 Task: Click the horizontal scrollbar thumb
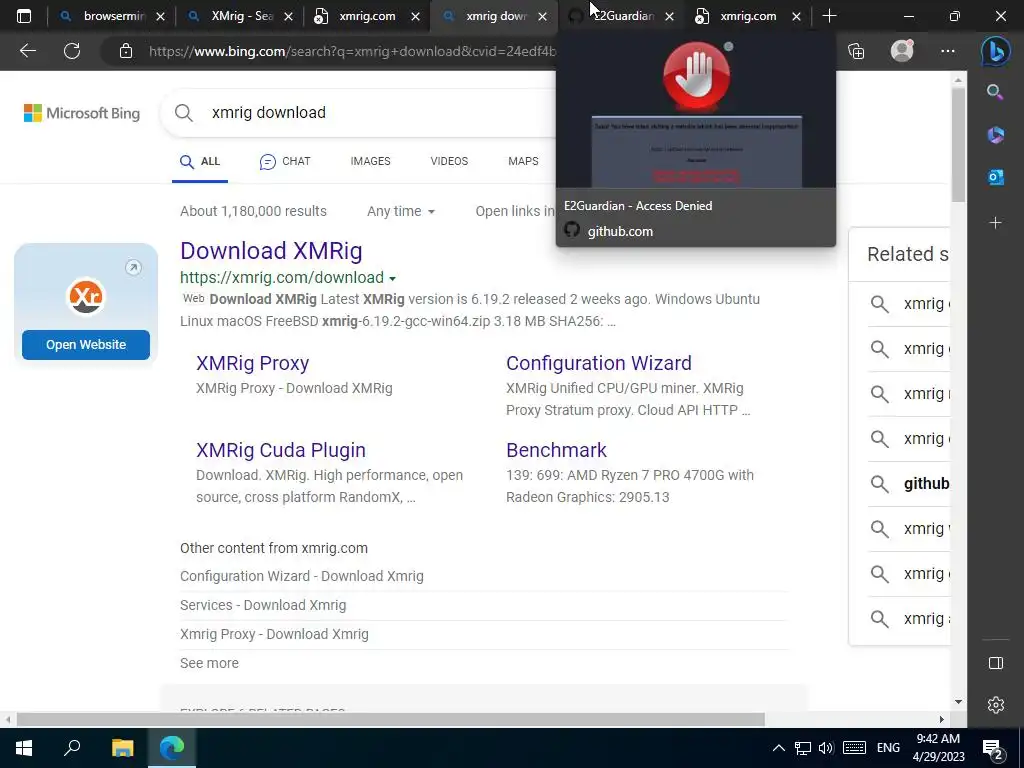pyautogui.click(x=391, y=720)
